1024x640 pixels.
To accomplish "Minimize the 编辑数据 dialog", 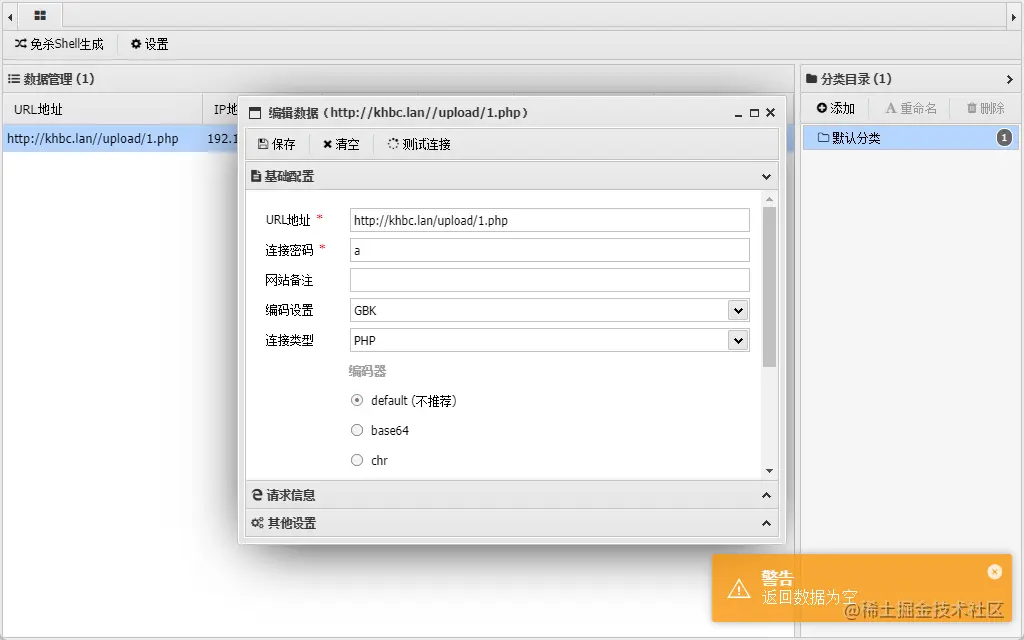I will [x=738, y=113].
